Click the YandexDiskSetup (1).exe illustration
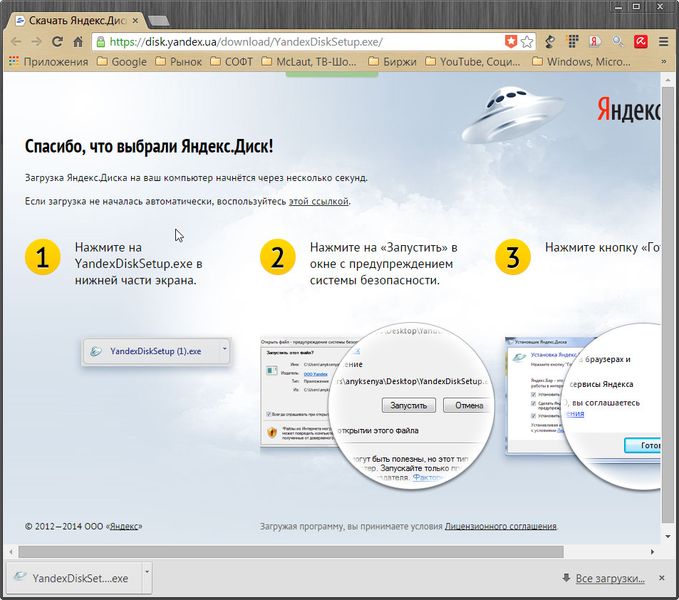Screen dimensions: 679x600 (x=156, y=351)
